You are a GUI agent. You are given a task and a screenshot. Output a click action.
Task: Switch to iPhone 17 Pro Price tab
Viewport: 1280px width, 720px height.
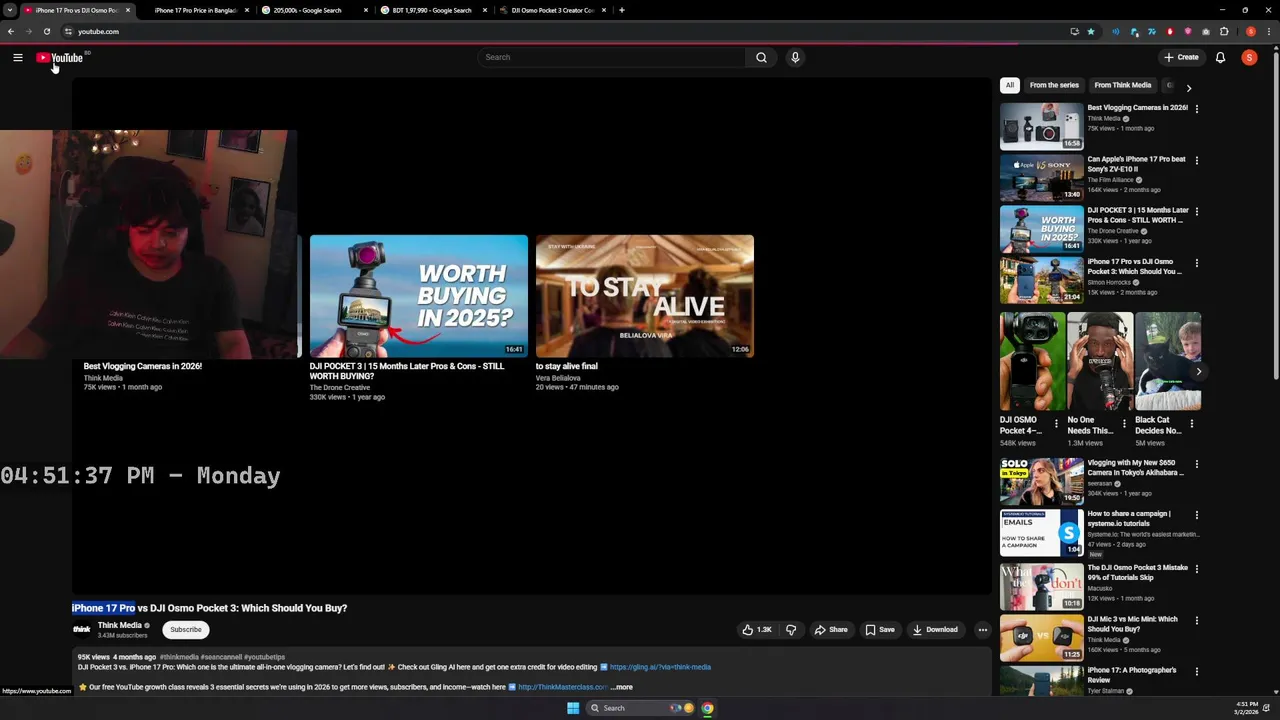[x=195, y=10]
